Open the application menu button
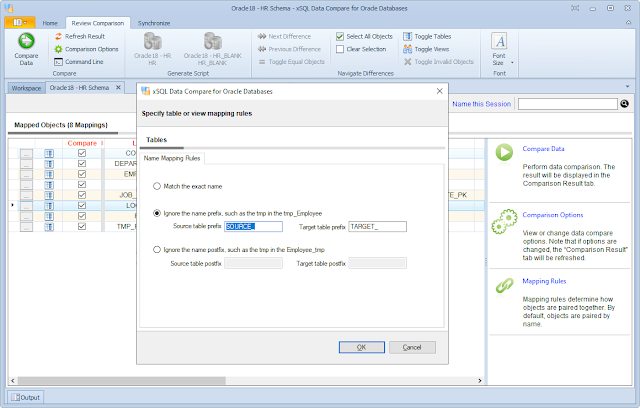This screenshot has height=408, width=640. click(x=20, y=22)
